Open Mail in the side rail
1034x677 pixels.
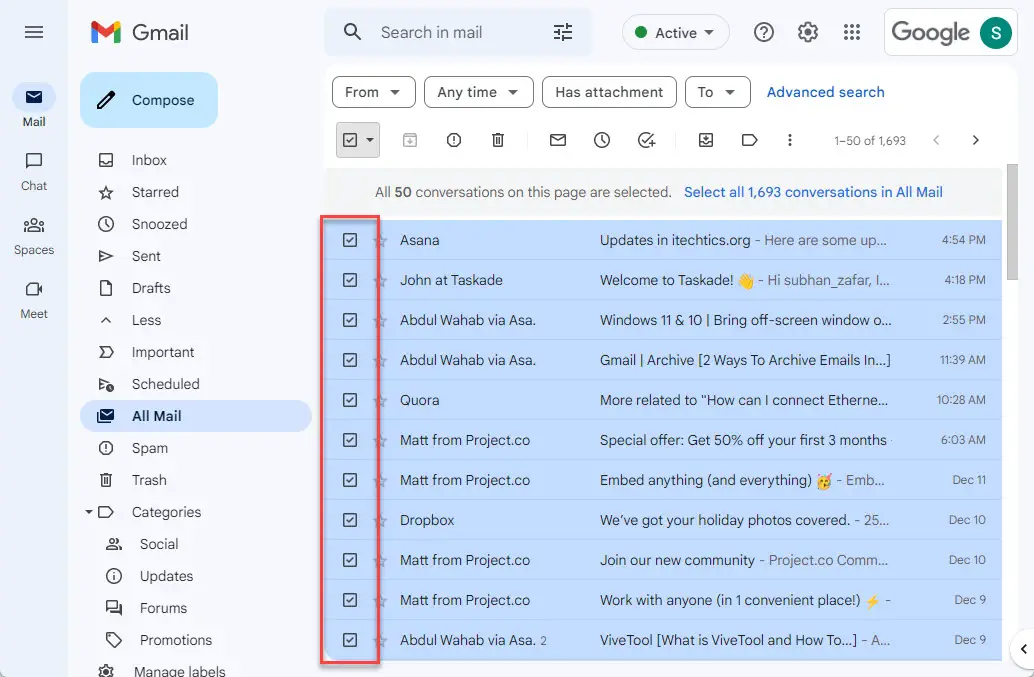[x=34, y=105]
